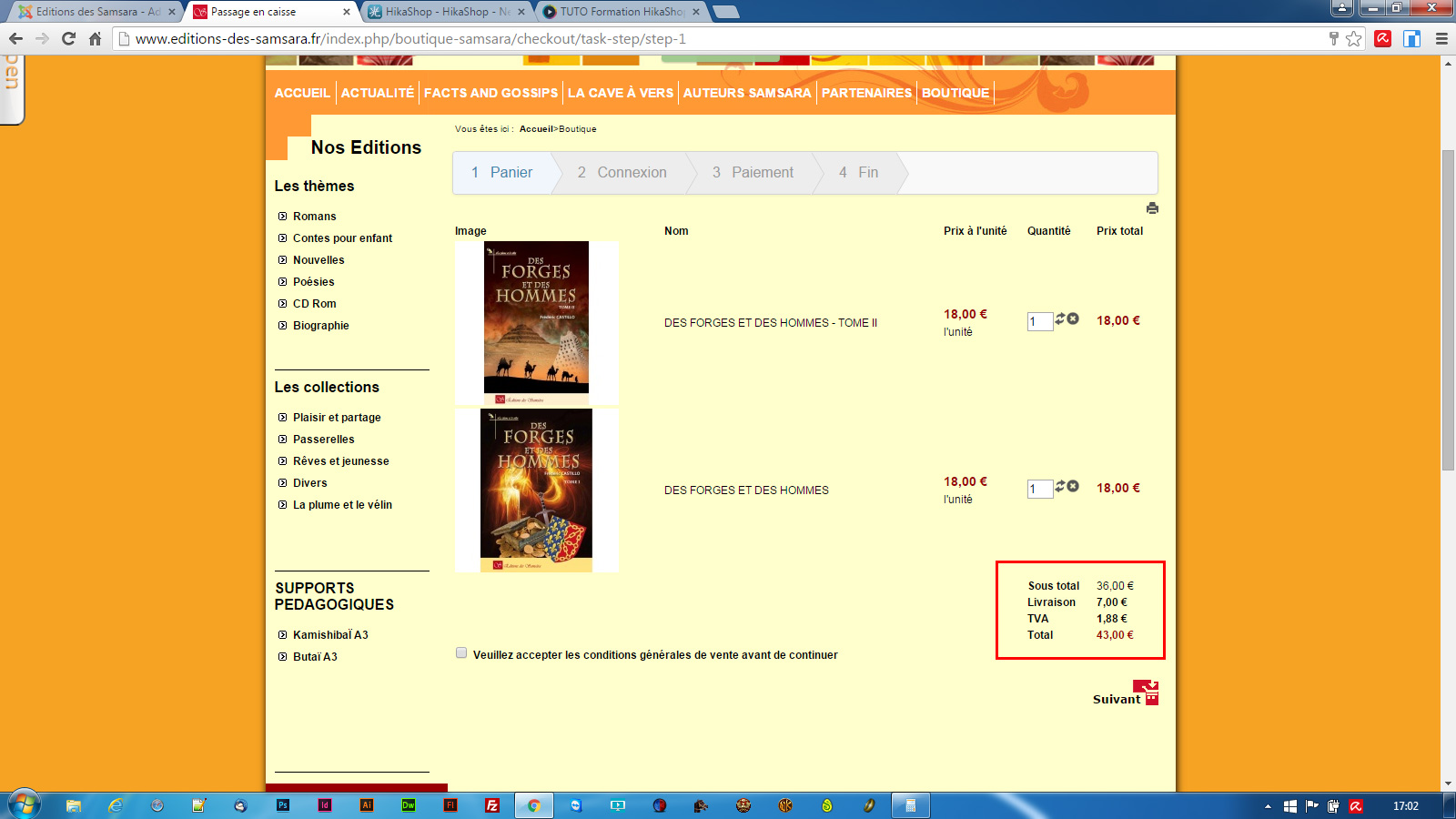The height and width of the screenshot is (819, 1456).
Task: Launch Illustrator from the taskbar
Action: pos(367,805)
